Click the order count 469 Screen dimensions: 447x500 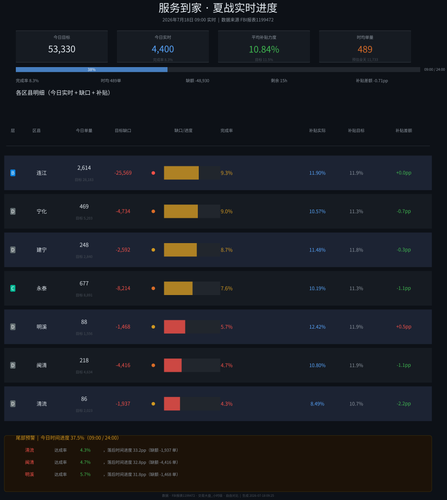pyautogui.click(x=84, y=206)
